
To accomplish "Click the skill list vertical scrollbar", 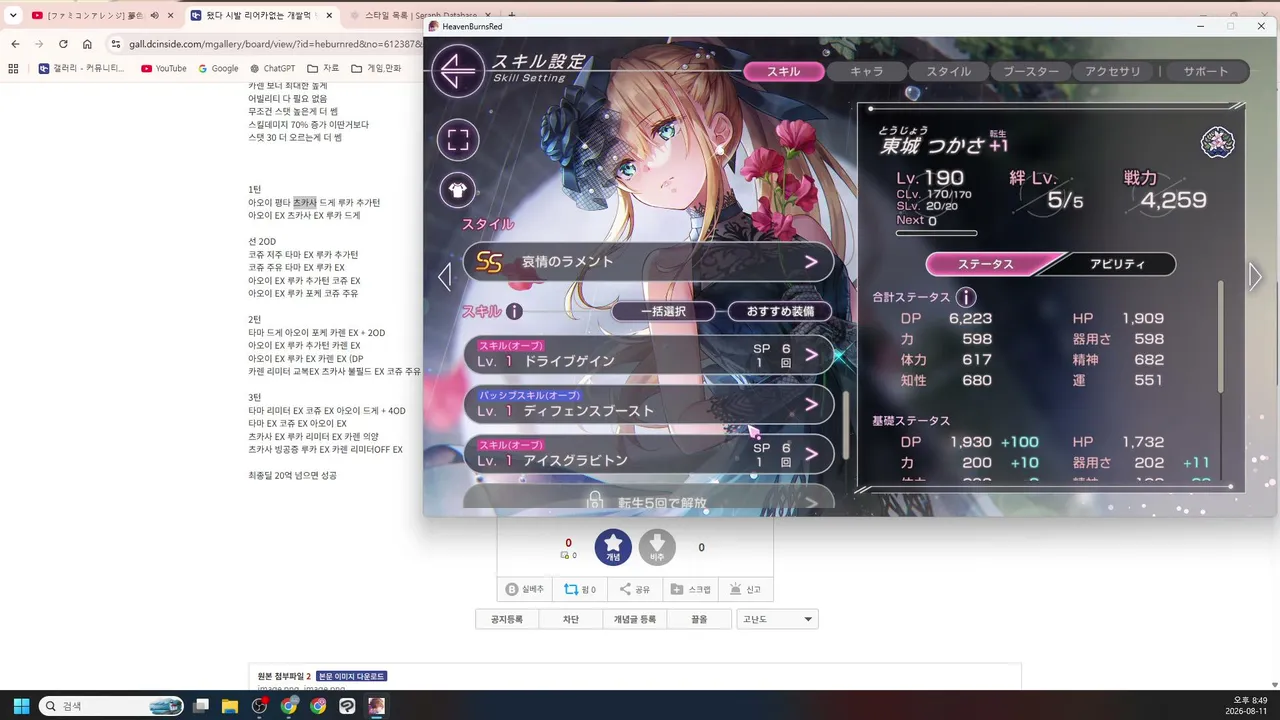I will (845, 425).
